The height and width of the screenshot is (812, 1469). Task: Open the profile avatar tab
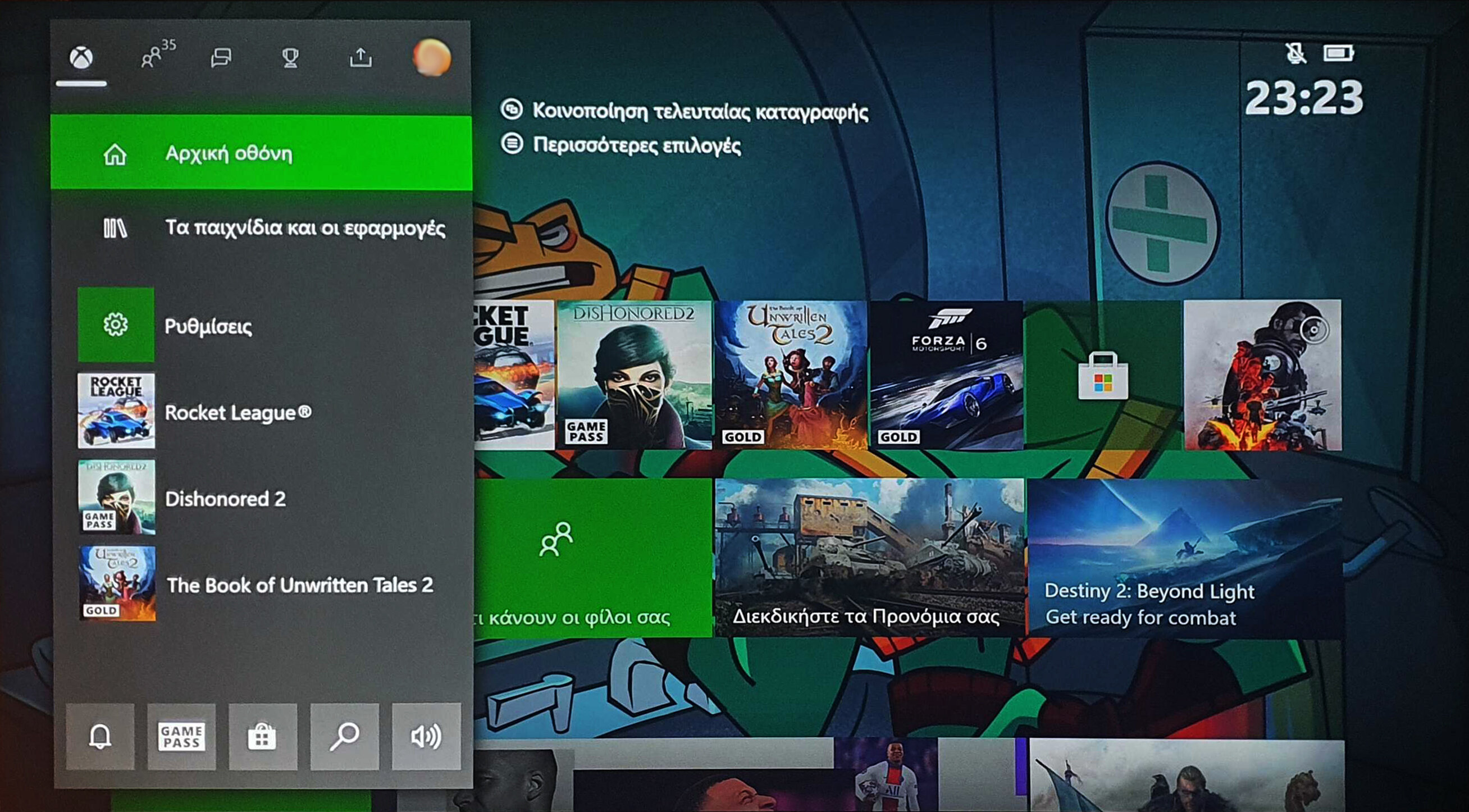(432, 57)
